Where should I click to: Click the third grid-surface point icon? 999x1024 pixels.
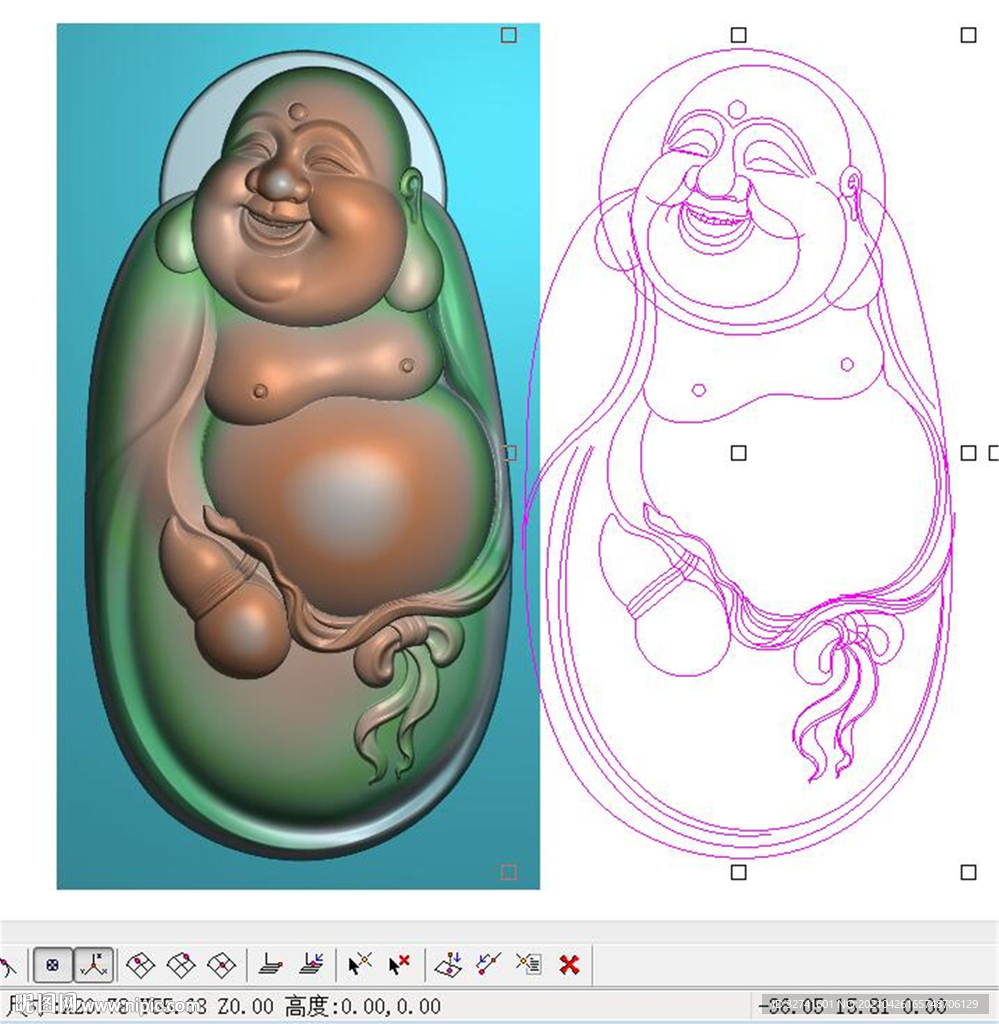220,966
